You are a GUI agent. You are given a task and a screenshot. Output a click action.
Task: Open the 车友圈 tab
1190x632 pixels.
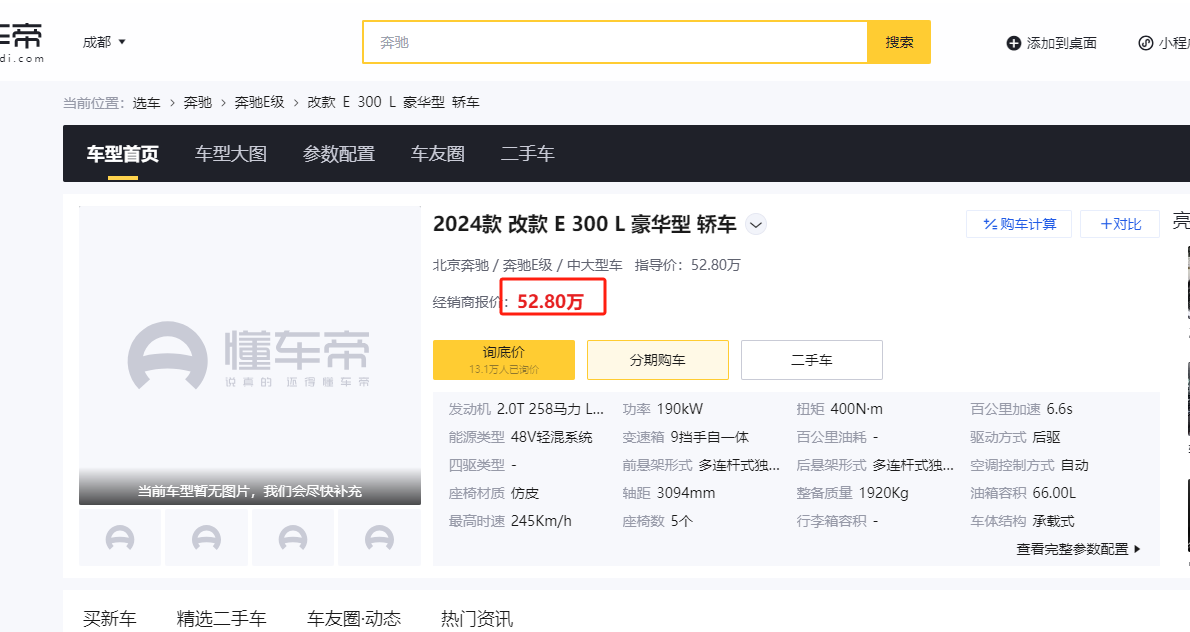(x=438, y=154)
